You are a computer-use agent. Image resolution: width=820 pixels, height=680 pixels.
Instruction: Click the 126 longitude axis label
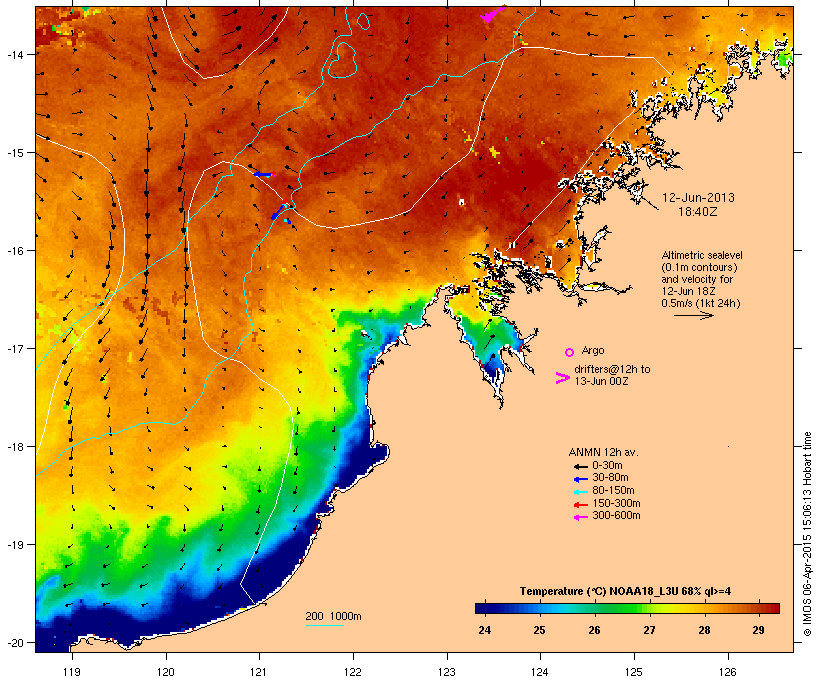click(x=727, y=672)
